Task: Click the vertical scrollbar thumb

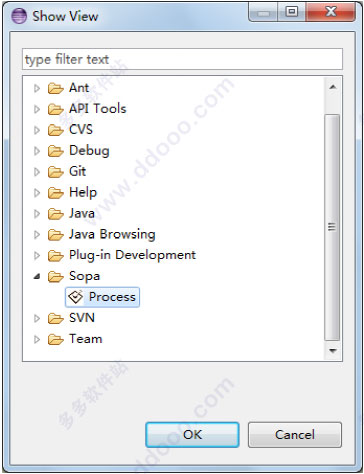Action: coord(332,228)
